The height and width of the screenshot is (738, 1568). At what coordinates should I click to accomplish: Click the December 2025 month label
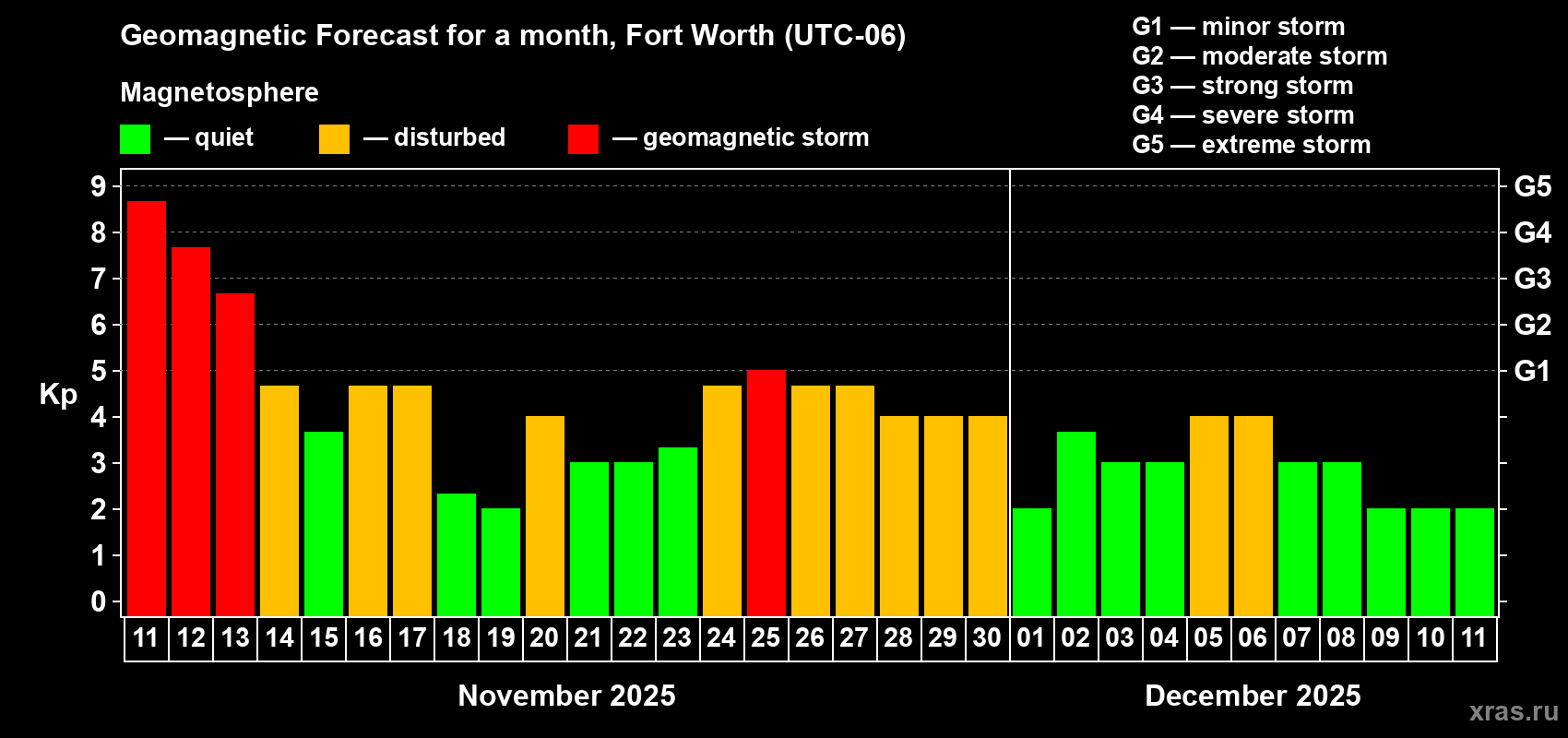click(1253, 696)
